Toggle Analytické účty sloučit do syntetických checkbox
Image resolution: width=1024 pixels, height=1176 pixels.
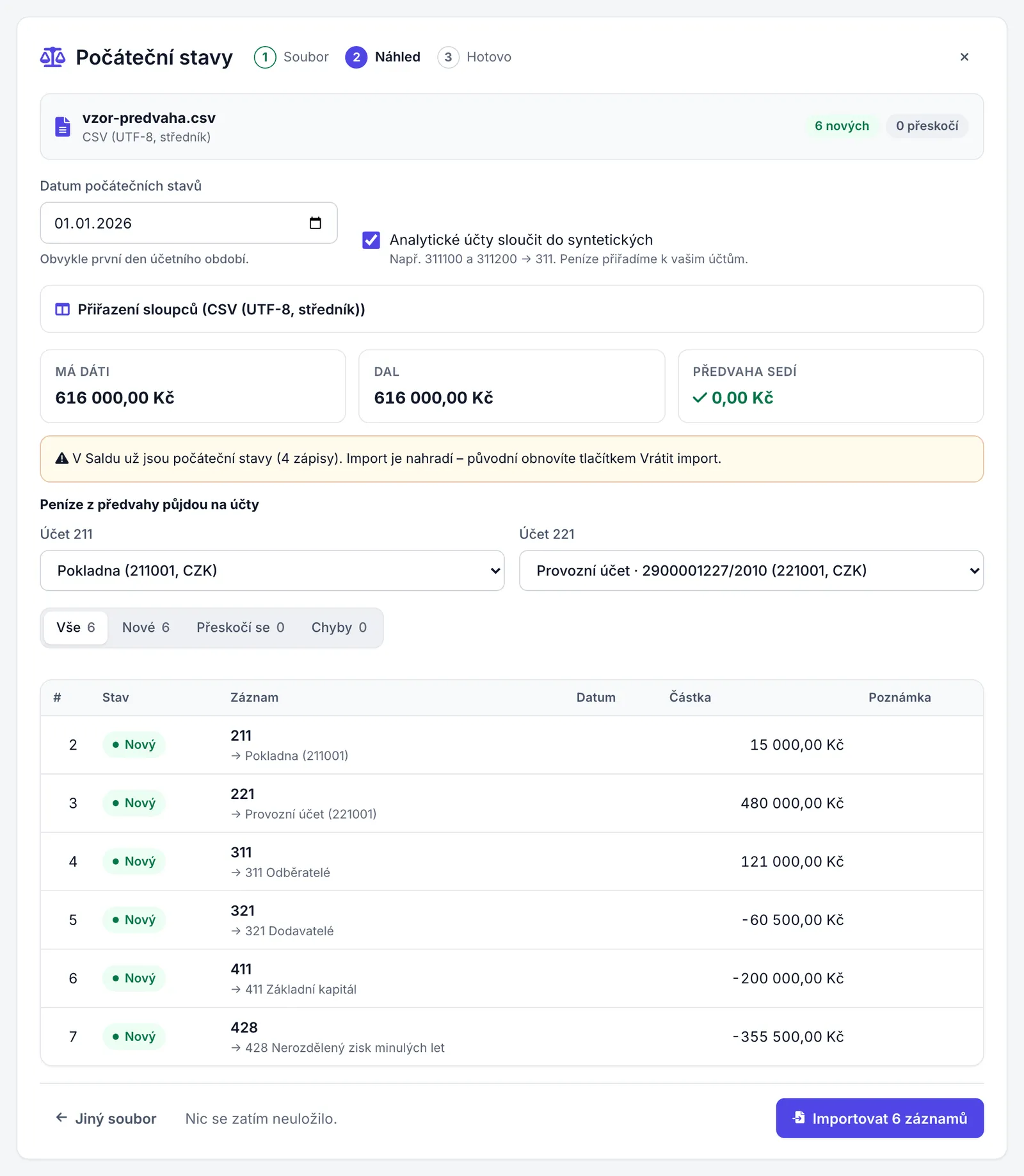(371, 240)
